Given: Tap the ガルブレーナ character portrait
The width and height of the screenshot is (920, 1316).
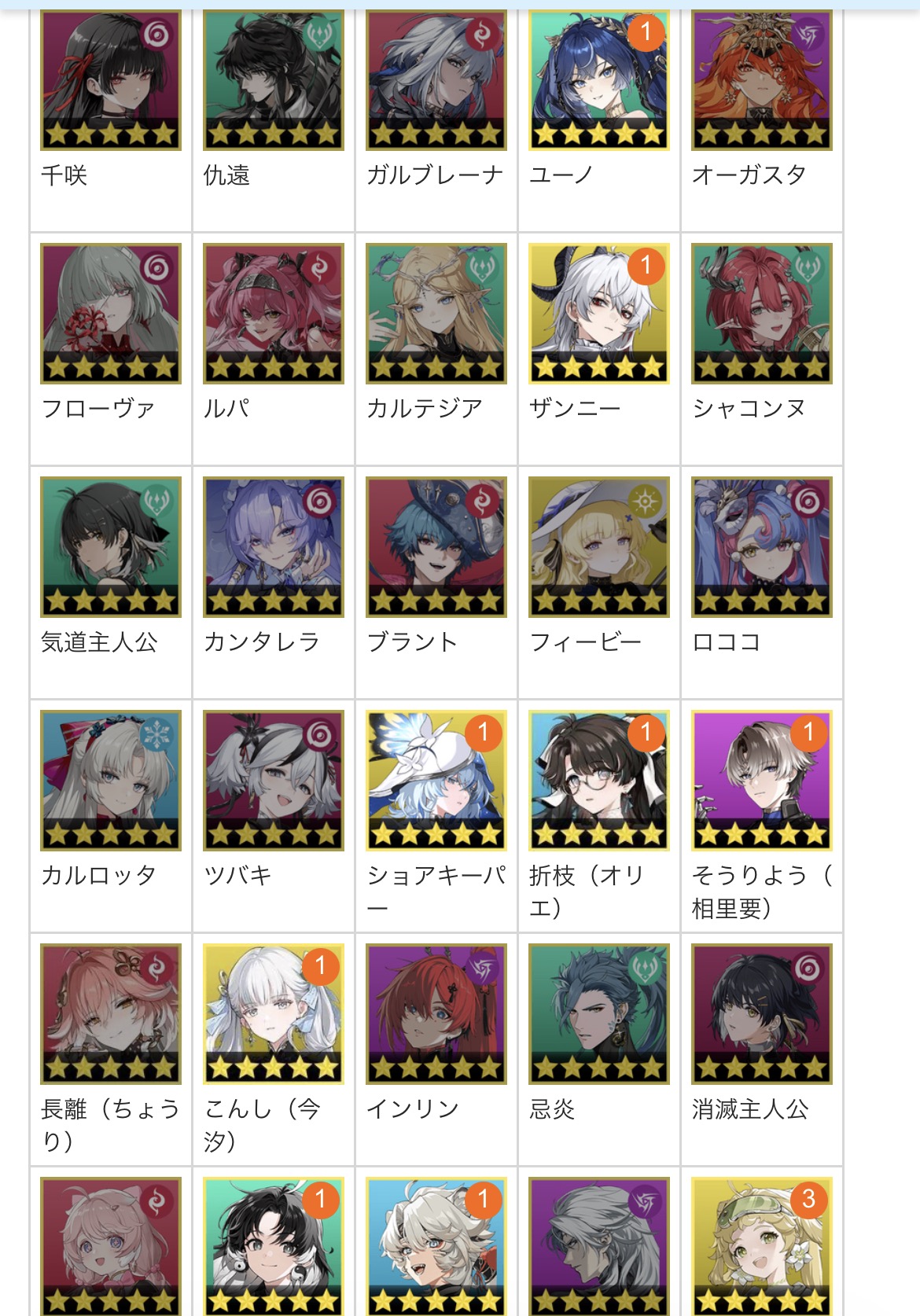Looking at the screenshot, I should pos(436,79).
